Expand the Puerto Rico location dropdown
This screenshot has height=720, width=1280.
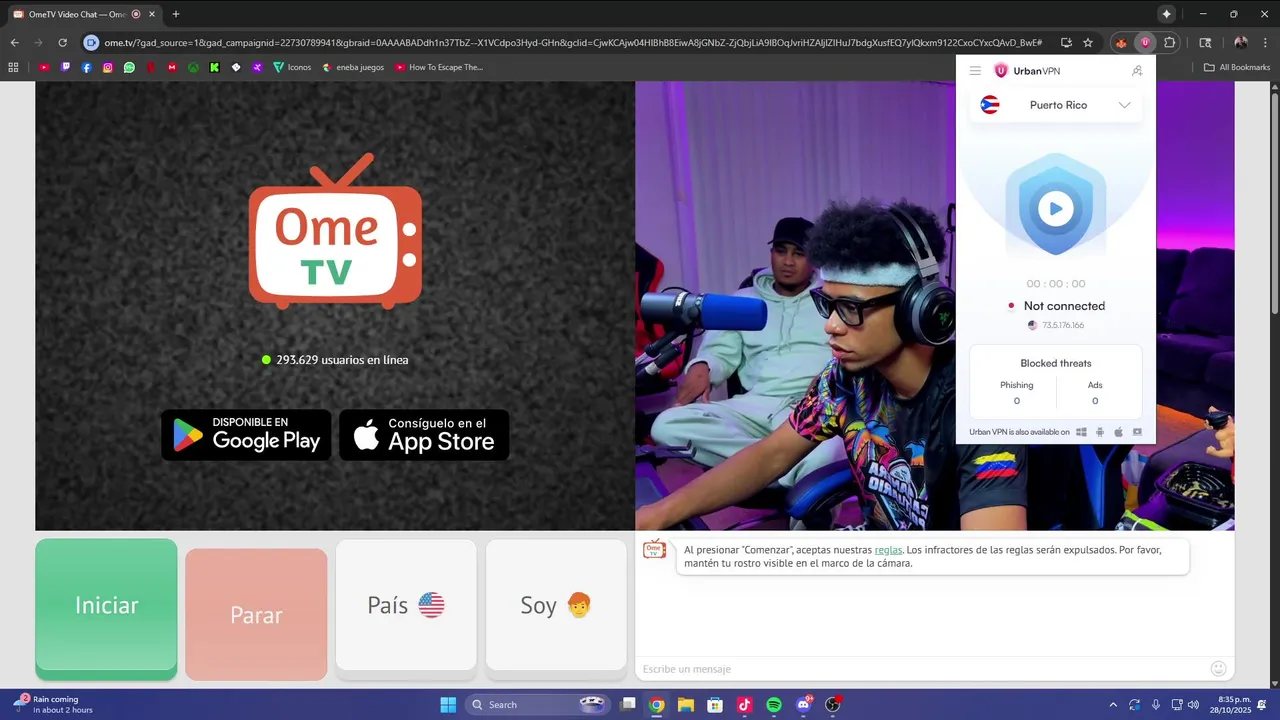click(x=1056, y=105)
